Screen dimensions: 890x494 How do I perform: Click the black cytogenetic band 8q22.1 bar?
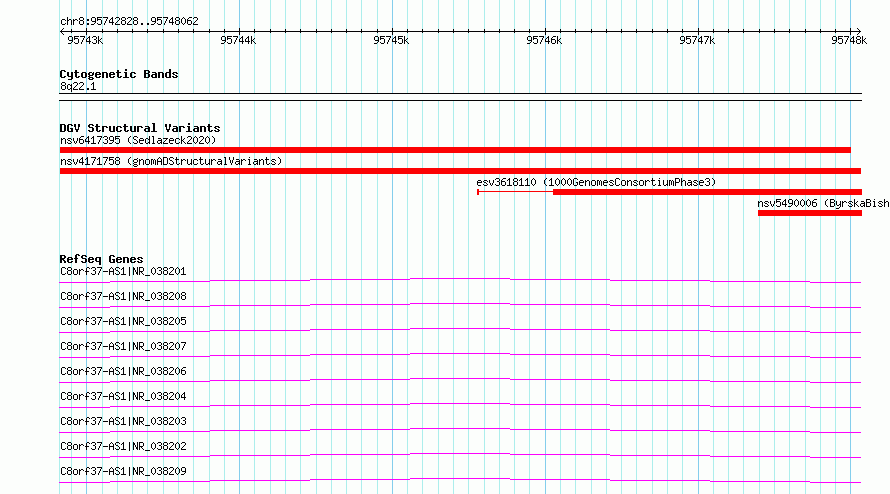pos(460,97)
